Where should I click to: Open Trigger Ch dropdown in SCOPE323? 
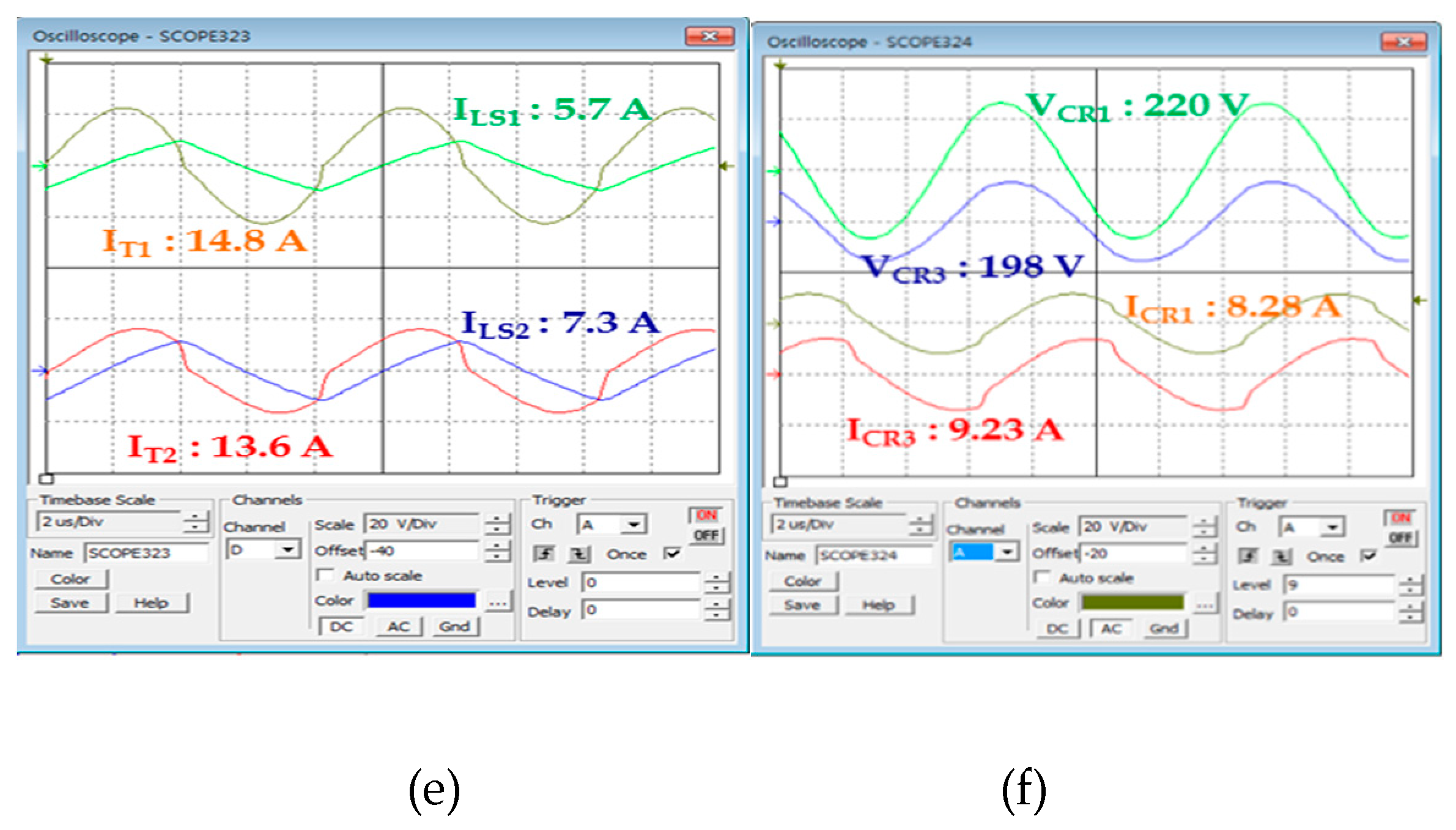(x=612, y=524)
